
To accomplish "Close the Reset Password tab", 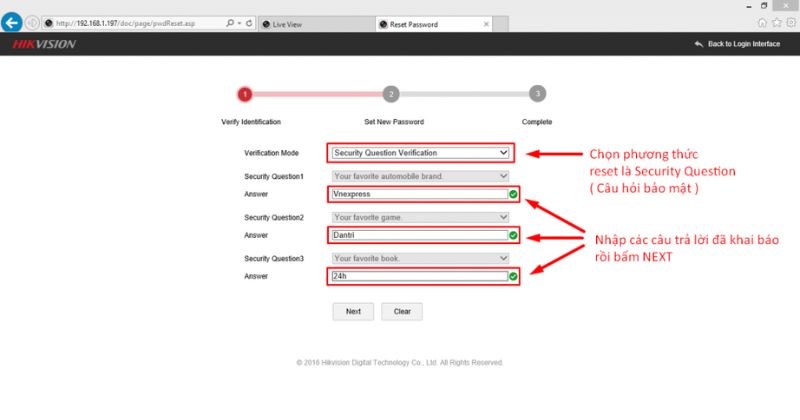I will (487, 22).
